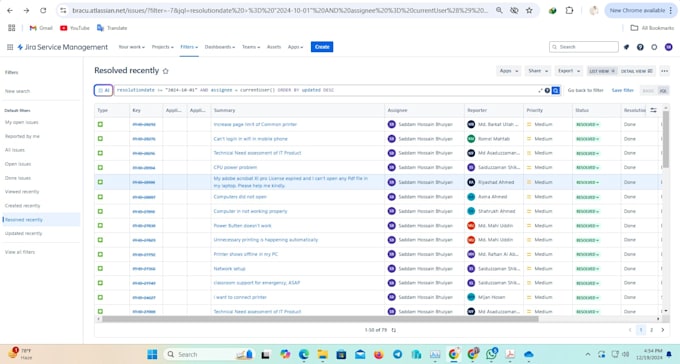Open WhatsApp from the taskbar
Image resolution: width=680 pixels, height=364 pixels.
point(491,354)
